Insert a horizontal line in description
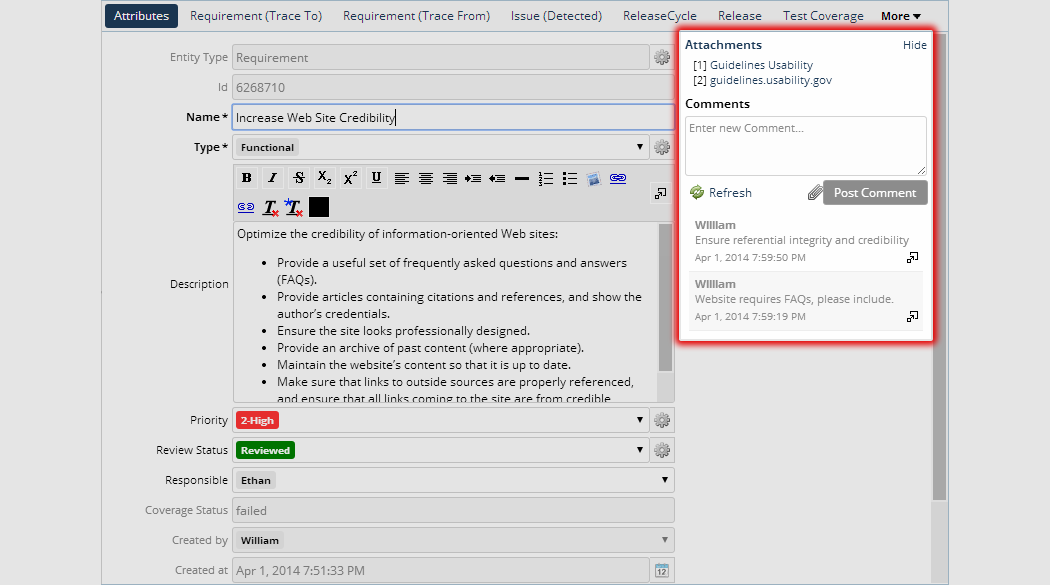Viewport: 1050px width, 585px height. click(521, 179)
